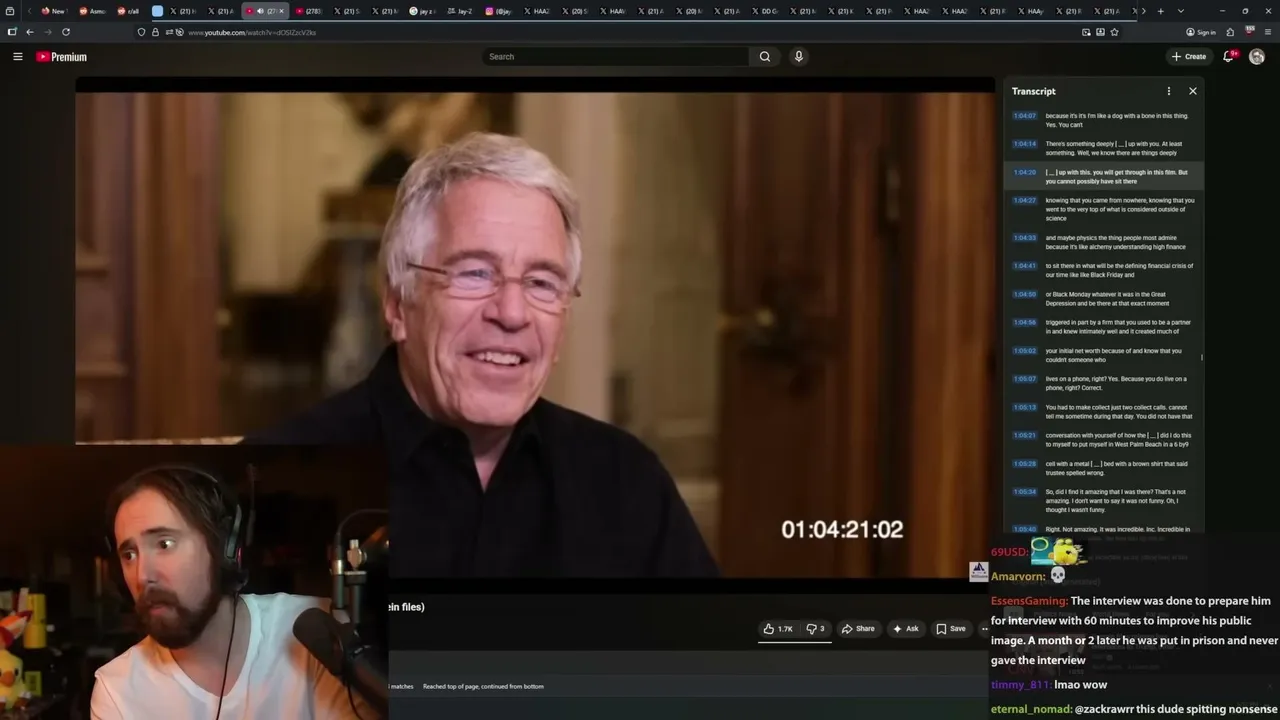Switch to the Jay-Z tab

pos(460,11)
